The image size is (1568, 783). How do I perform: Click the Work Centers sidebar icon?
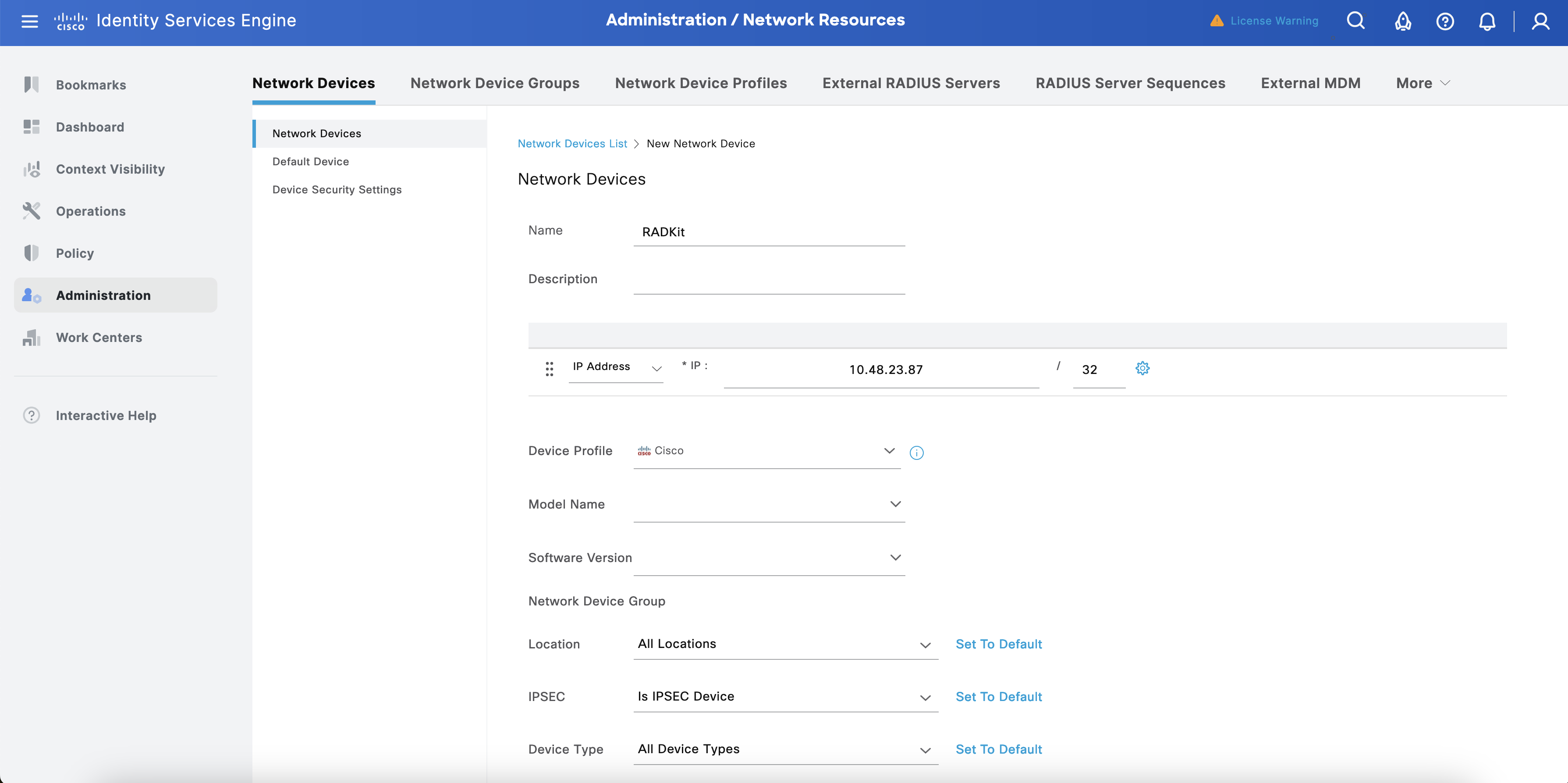pos(31,337)
